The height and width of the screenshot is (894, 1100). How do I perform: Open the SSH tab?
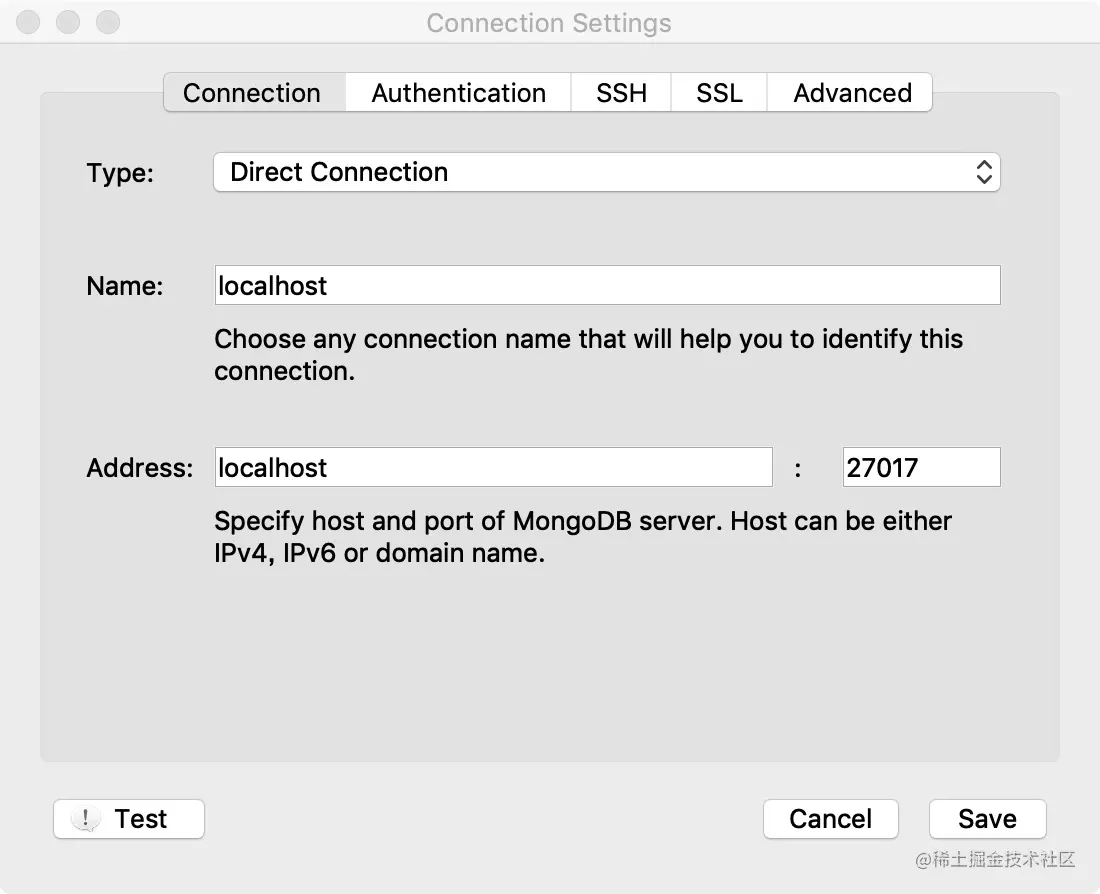(x=621, y=93)
